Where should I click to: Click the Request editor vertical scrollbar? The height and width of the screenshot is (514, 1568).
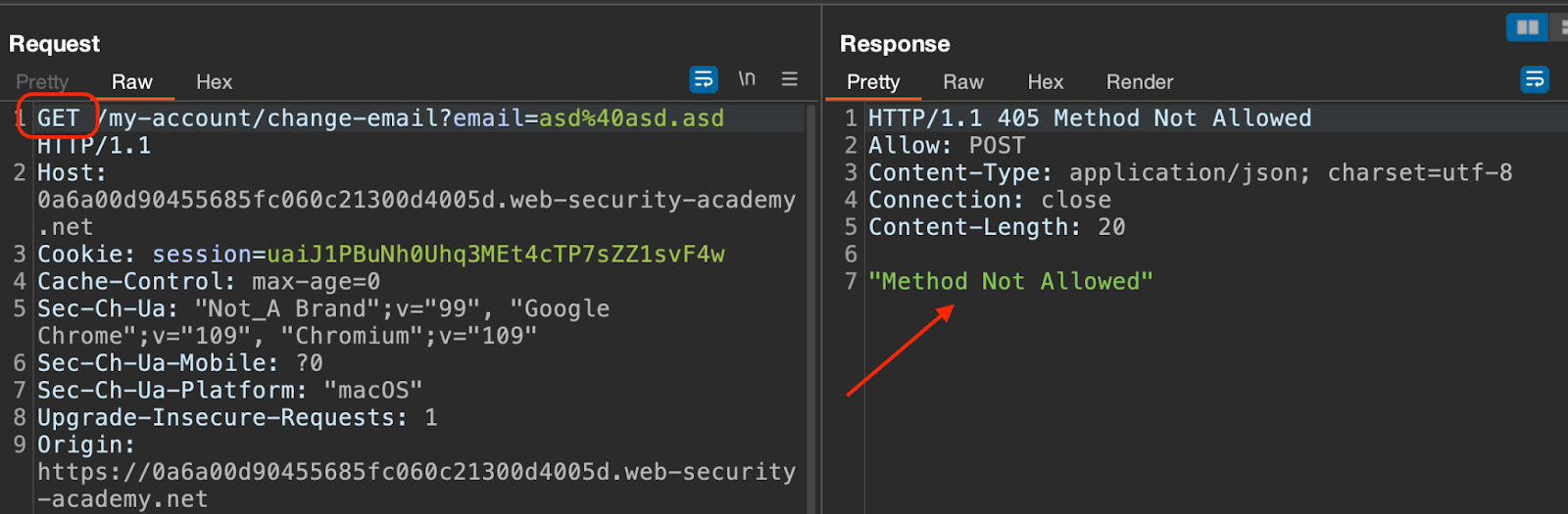pyautogui.click(x=810, y=294)
